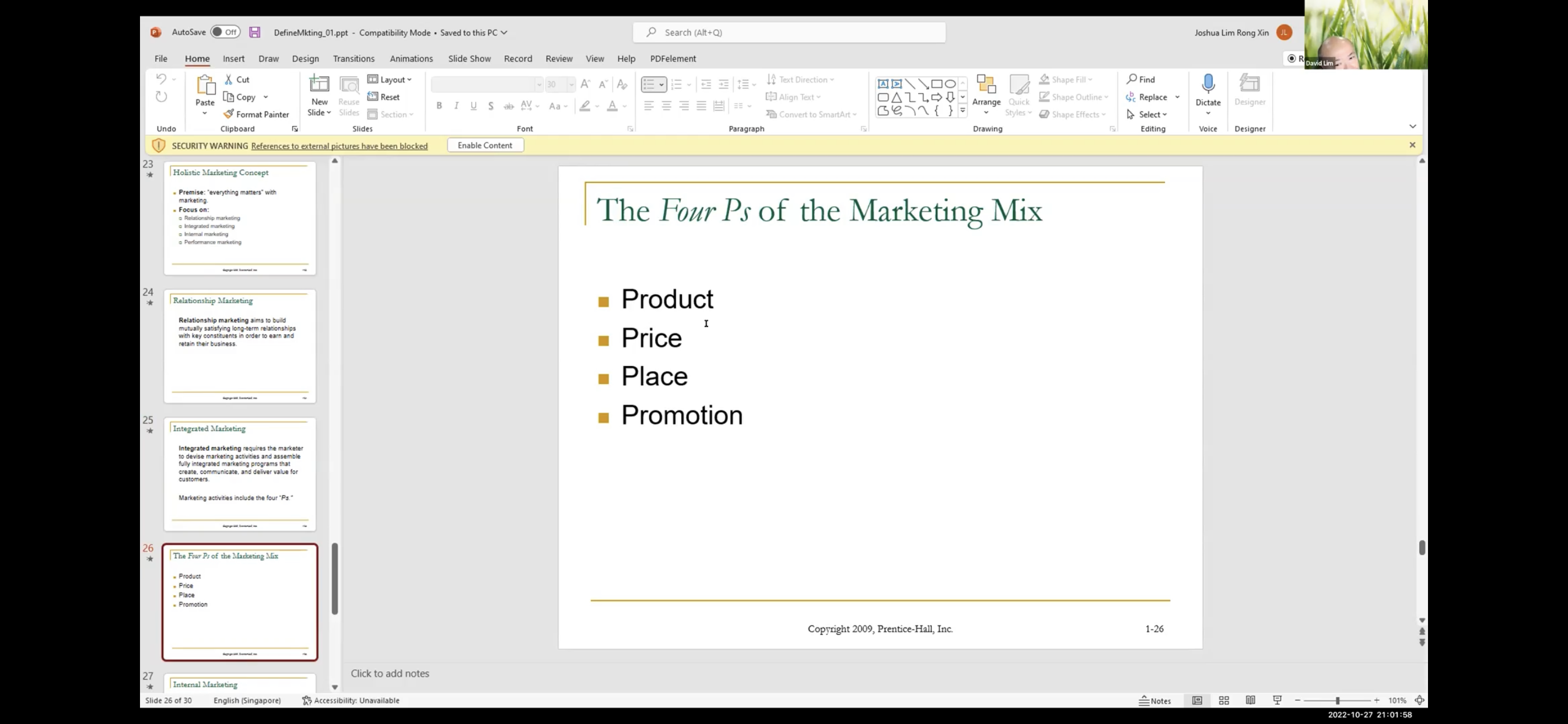Center align text
This screenshot has width=1568, height=724.
coord(667,106)
